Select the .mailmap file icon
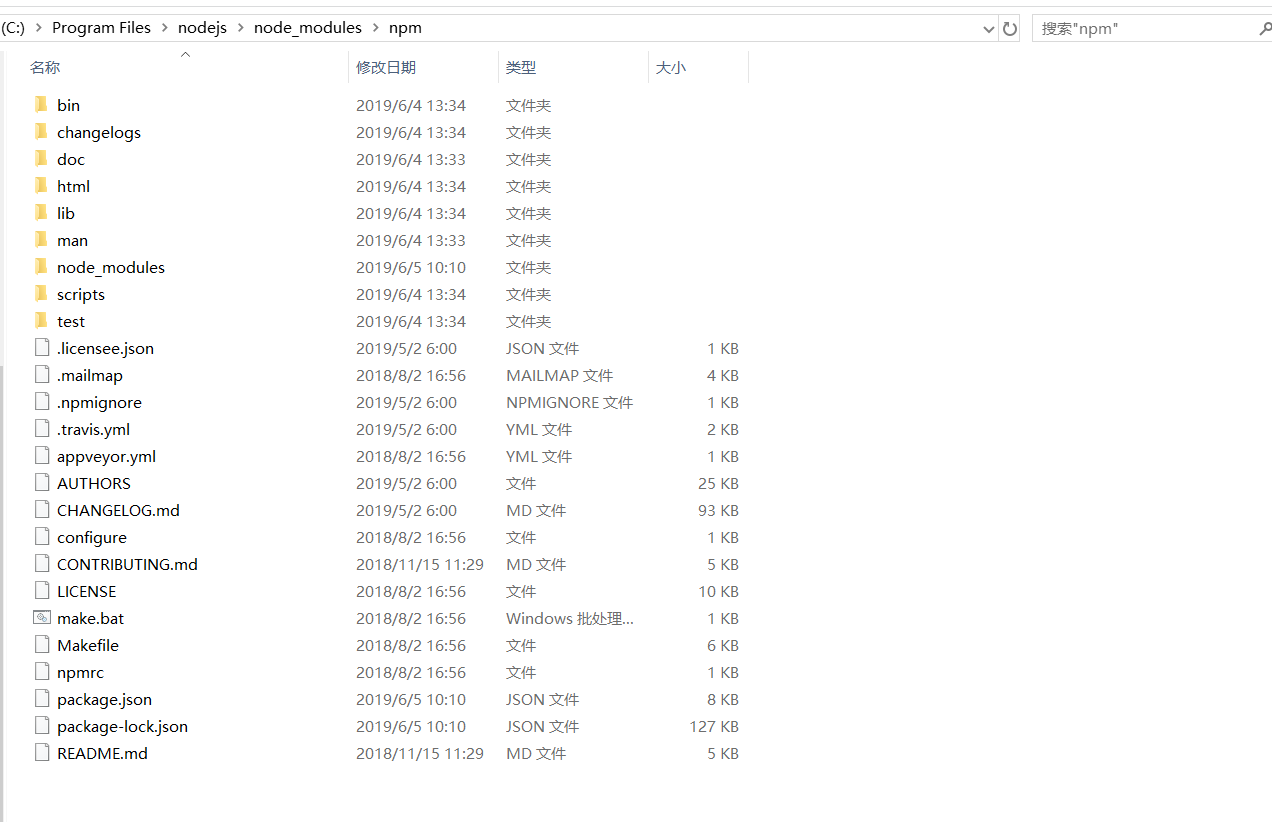This screenshot has height=822, width=1272. coord(41,375)
